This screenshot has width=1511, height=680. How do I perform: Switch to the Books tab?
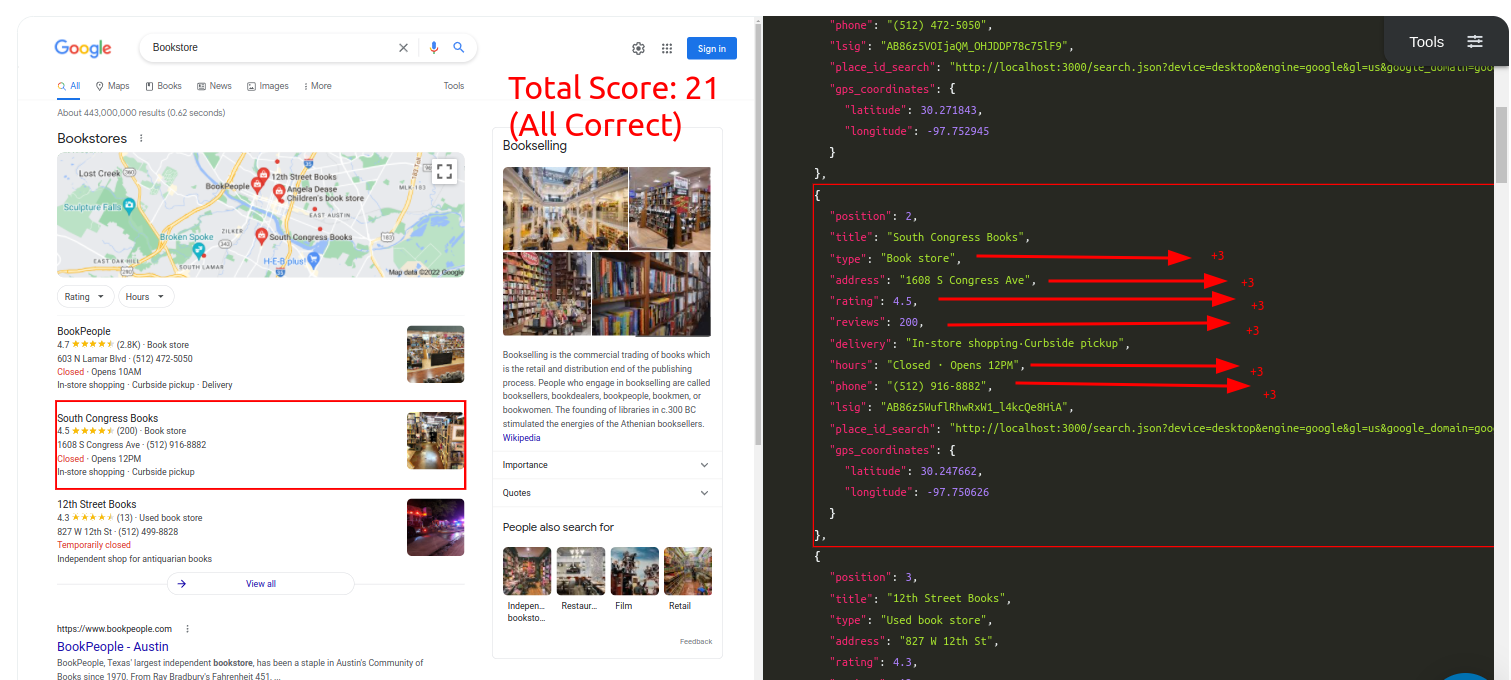point(164,86)
